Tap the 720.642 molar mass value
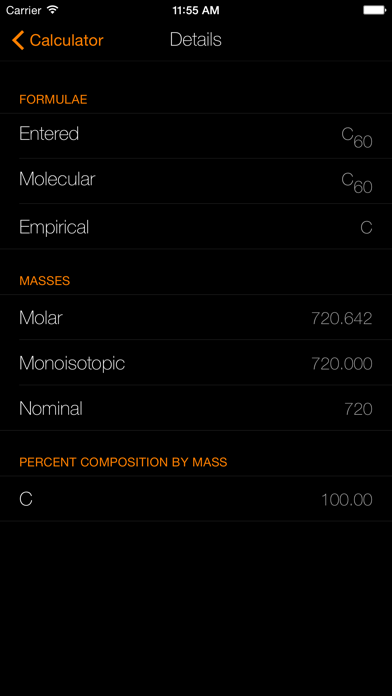 pos(341,318)
